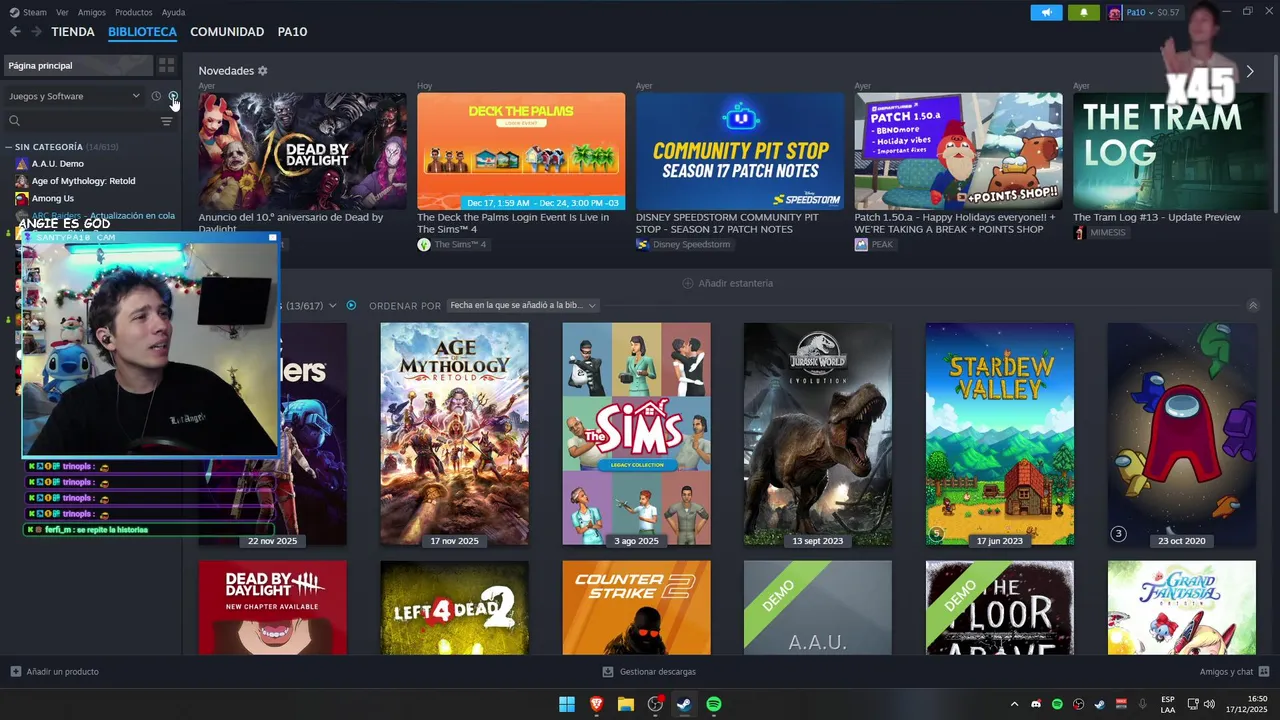Open Dead by Daylight anniversary news card
The image size is (1280, 720).
click(x=302, y=151)
